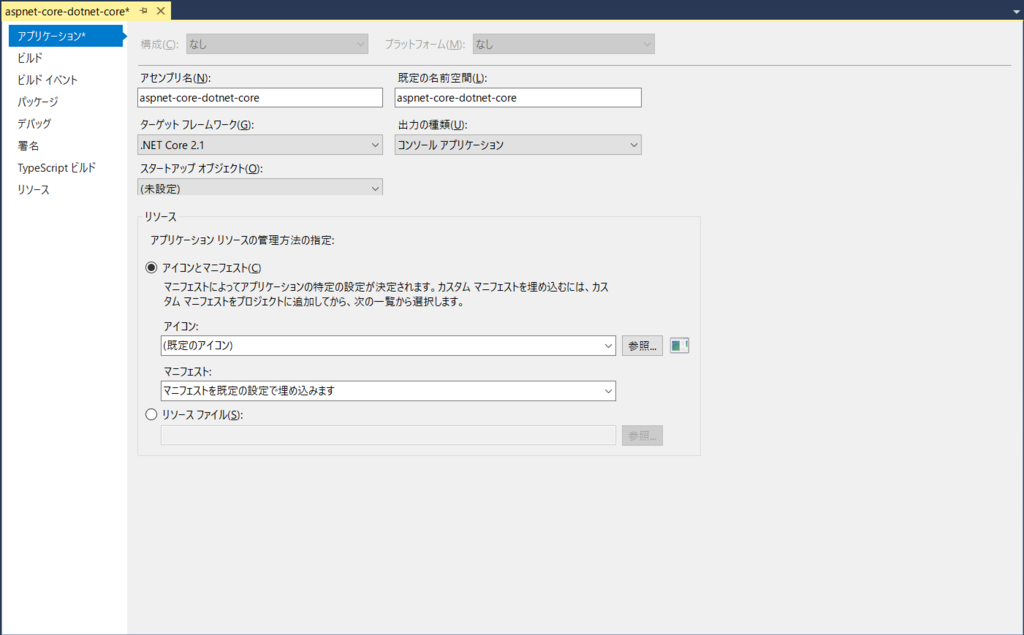Click the 既定の名前空間(L) label
The height and width of the screenshot is (635, 1024).
443,78
